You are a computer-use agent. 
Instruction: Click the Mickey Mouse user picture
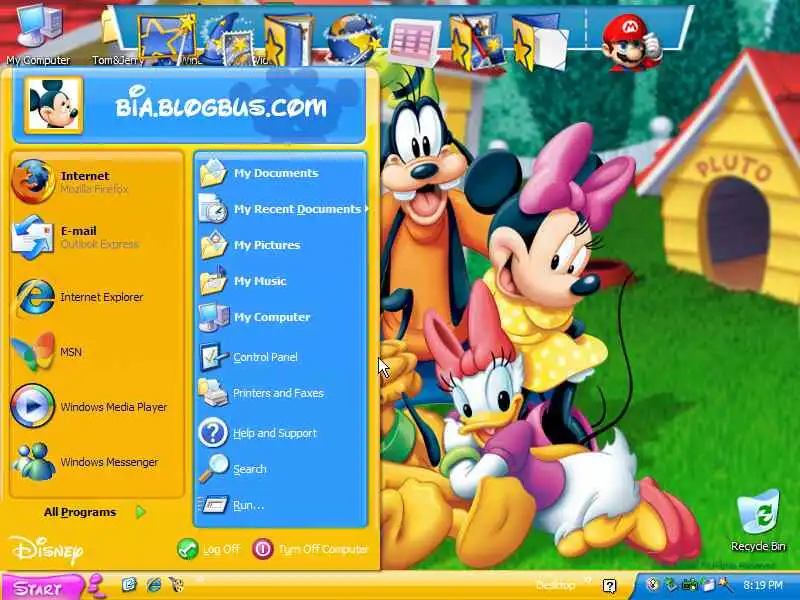(53, 105)
